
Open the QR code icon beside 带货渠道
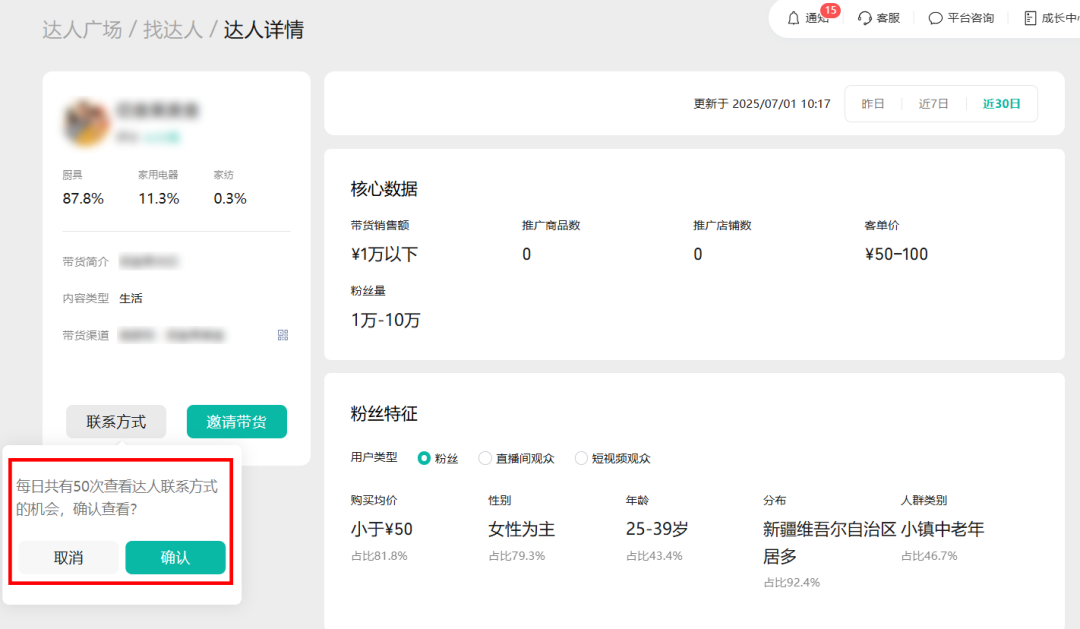tap(283, 335)
